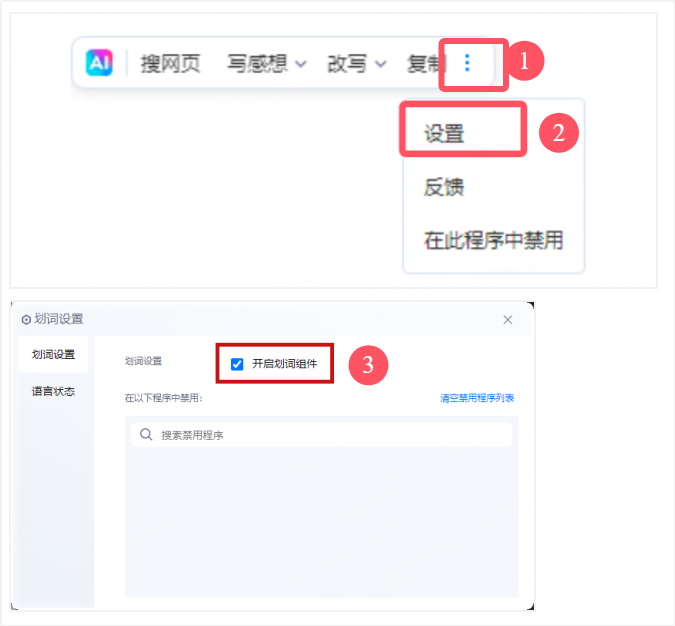Open the three-dot more options menu
Image resolution: width=675 pixels, height=626 pixels.
(467, 63)
